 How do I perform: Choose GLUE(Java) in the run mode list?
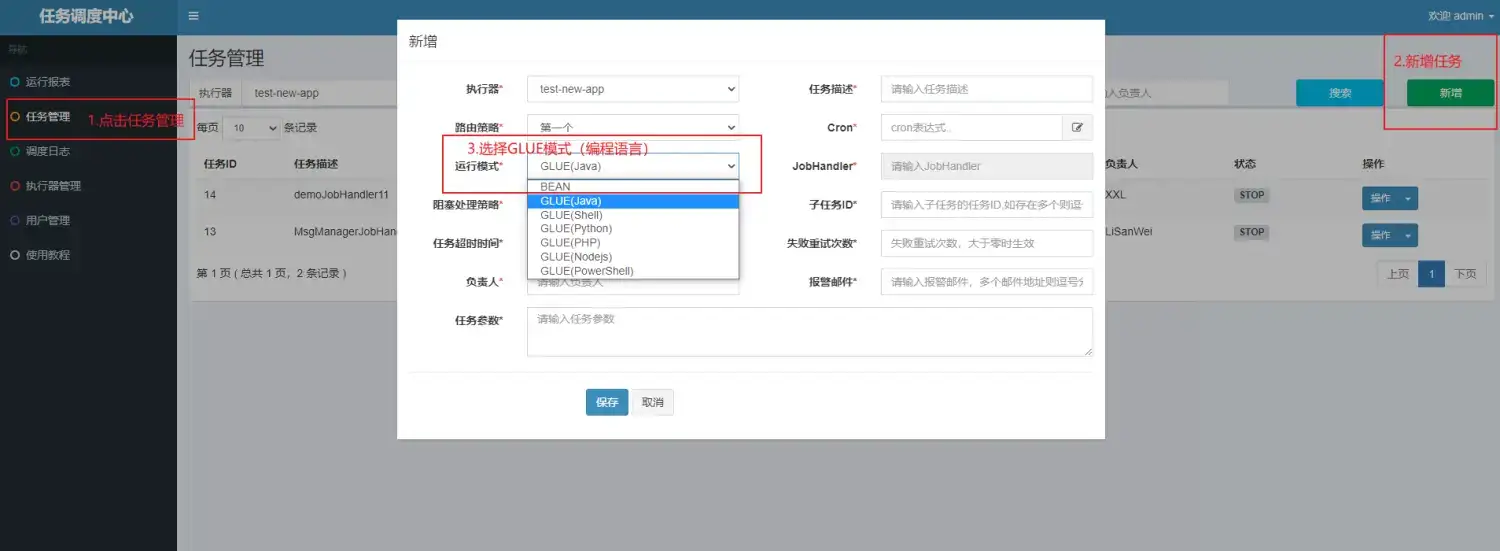click(633, 201)
